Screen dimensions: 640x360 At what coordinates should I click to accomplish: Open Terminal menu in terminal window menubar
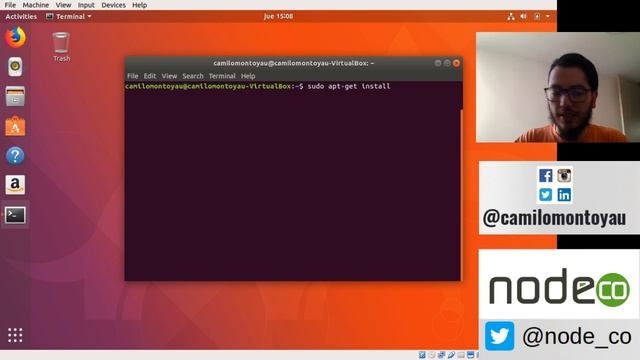222,76
